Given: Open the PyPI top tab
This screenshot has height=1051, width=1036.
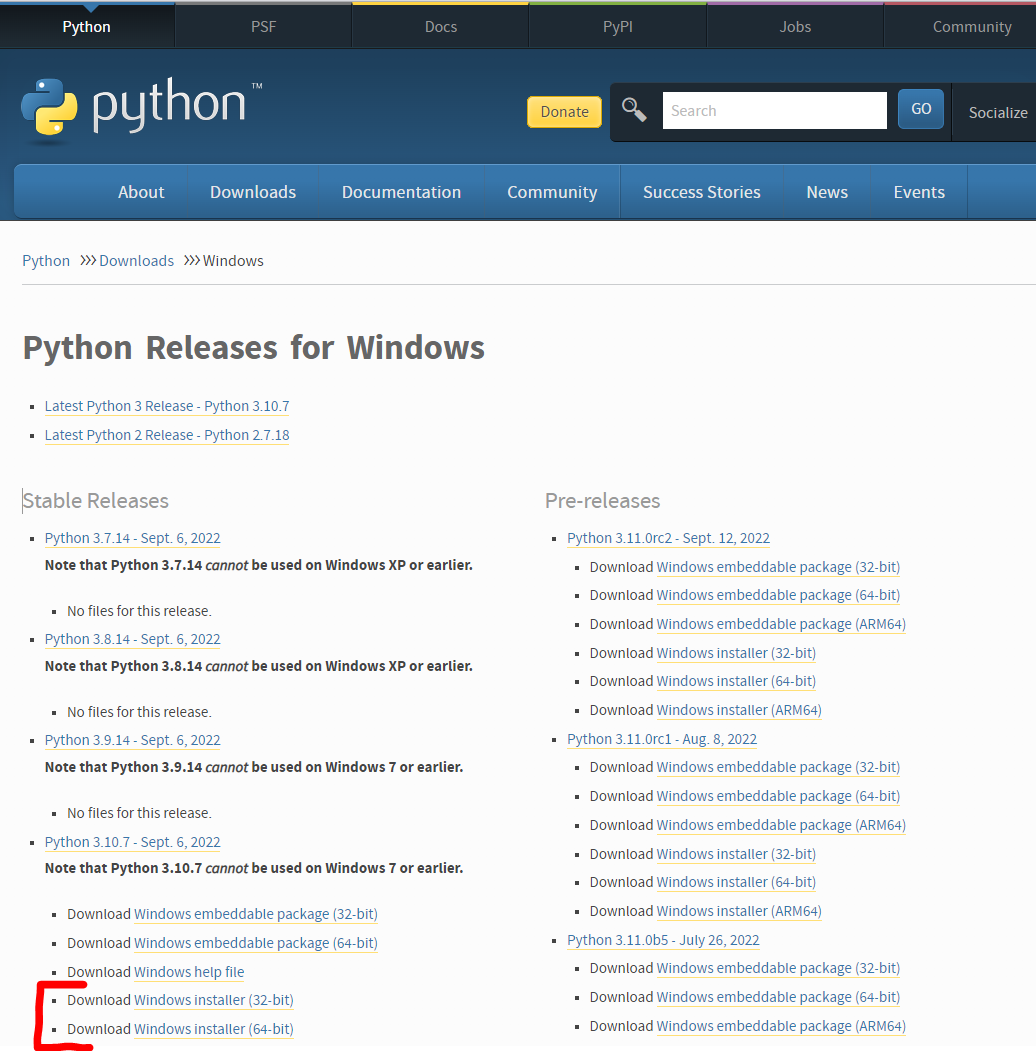Looking at the screenshot, I should 618,27.
